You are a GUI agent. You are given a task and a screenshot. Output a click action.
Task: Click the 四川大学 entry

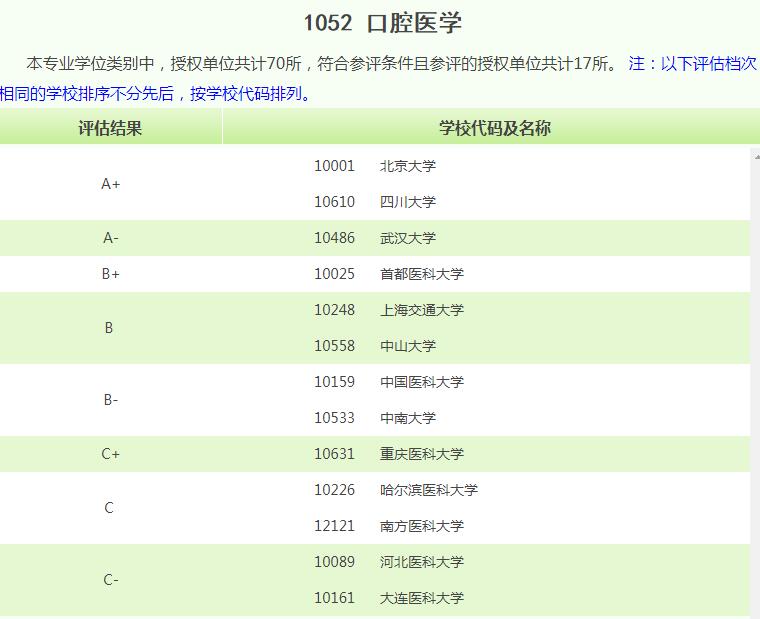tap(408, 202)
